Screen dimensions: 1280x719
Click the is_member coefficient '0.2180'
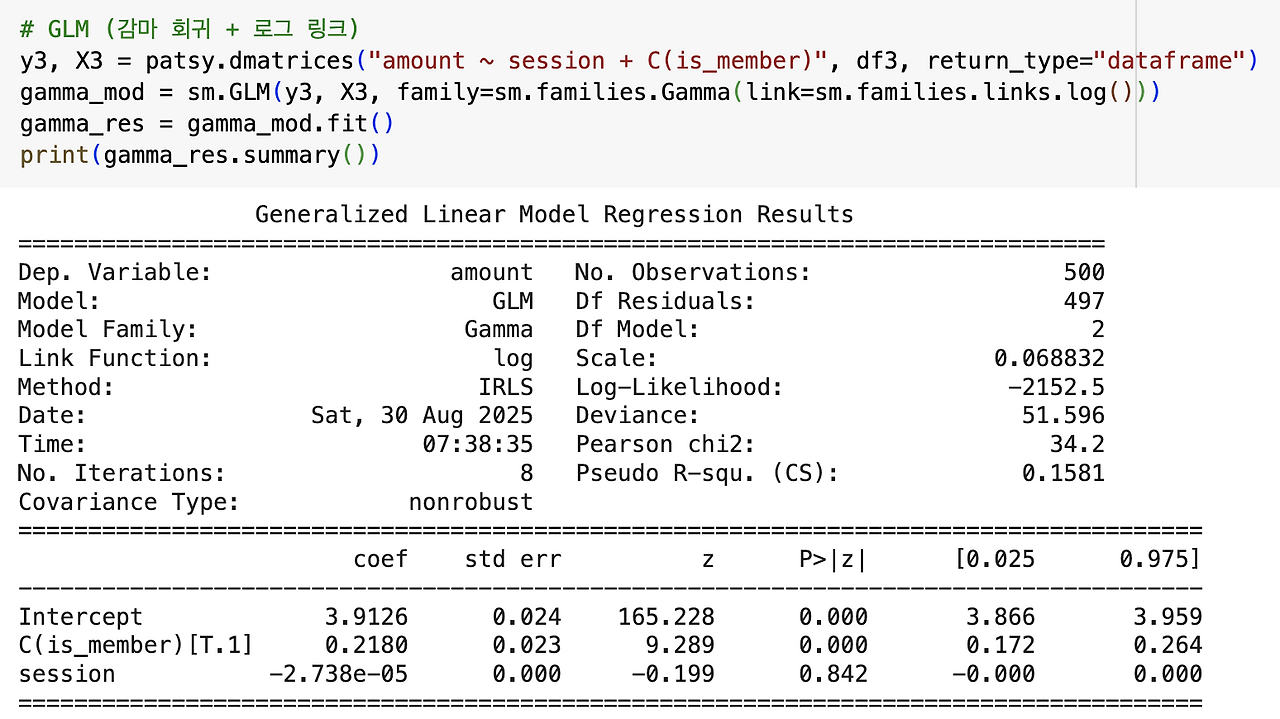coord(366,645)
